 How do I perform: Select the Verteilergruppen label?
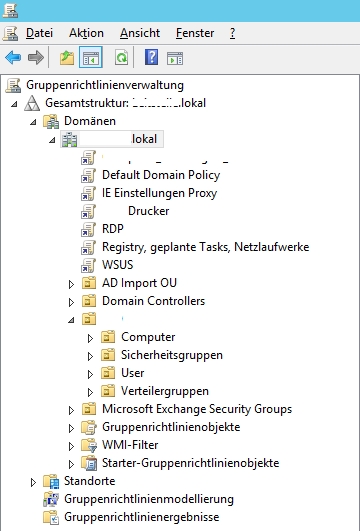(165, 391)
